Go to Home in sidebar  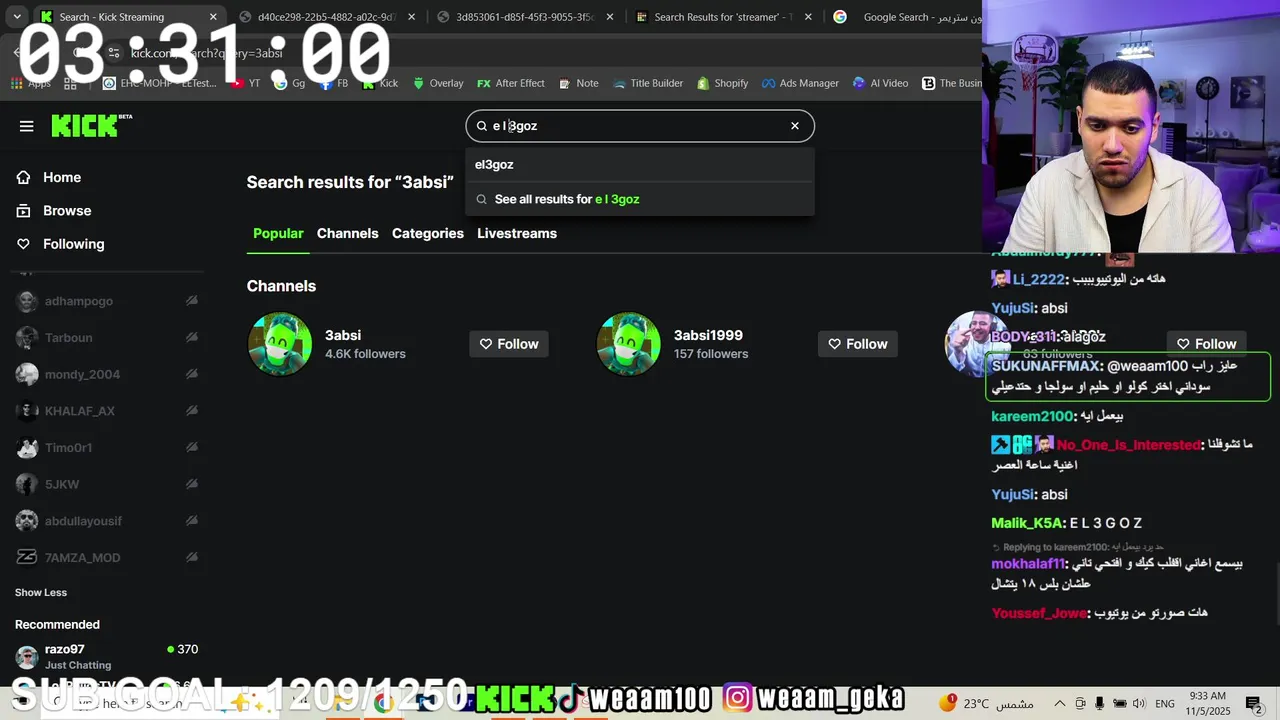[62, 177]
